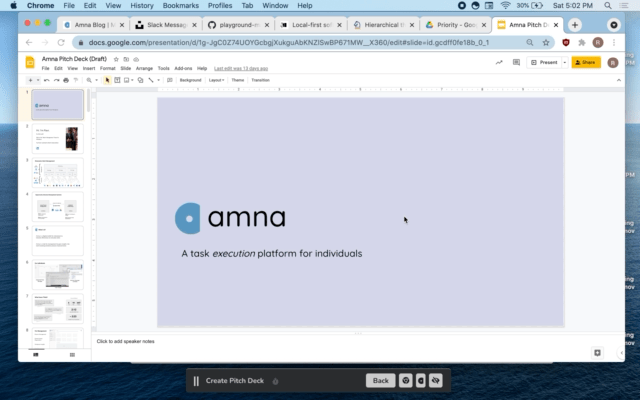
Task: Expand the zoom level dropdown
Action: [x=96, y=80]
